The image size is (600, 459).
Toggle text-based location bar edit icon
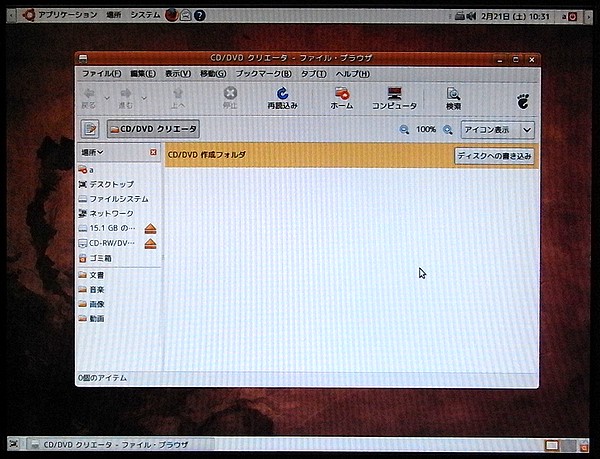90,129
